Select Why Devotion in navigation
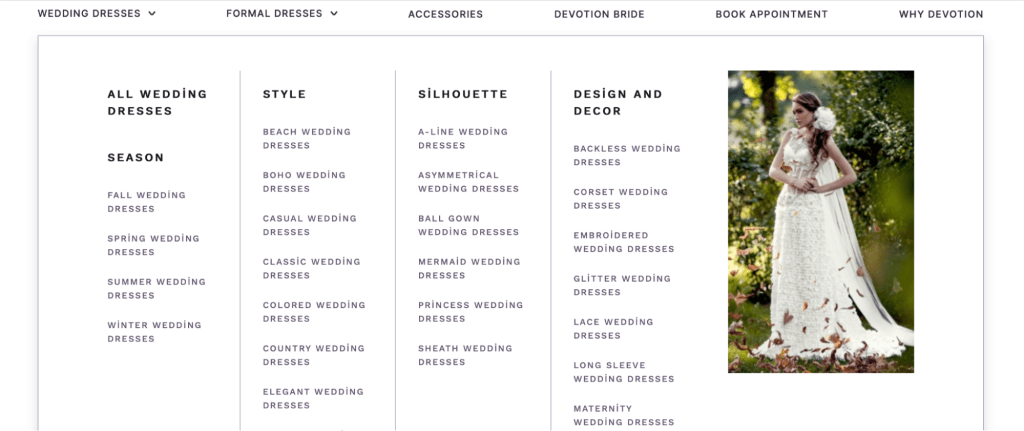The height and width of the screenshot is (431, 1024). pyautogui.click(x=940, y=14)
